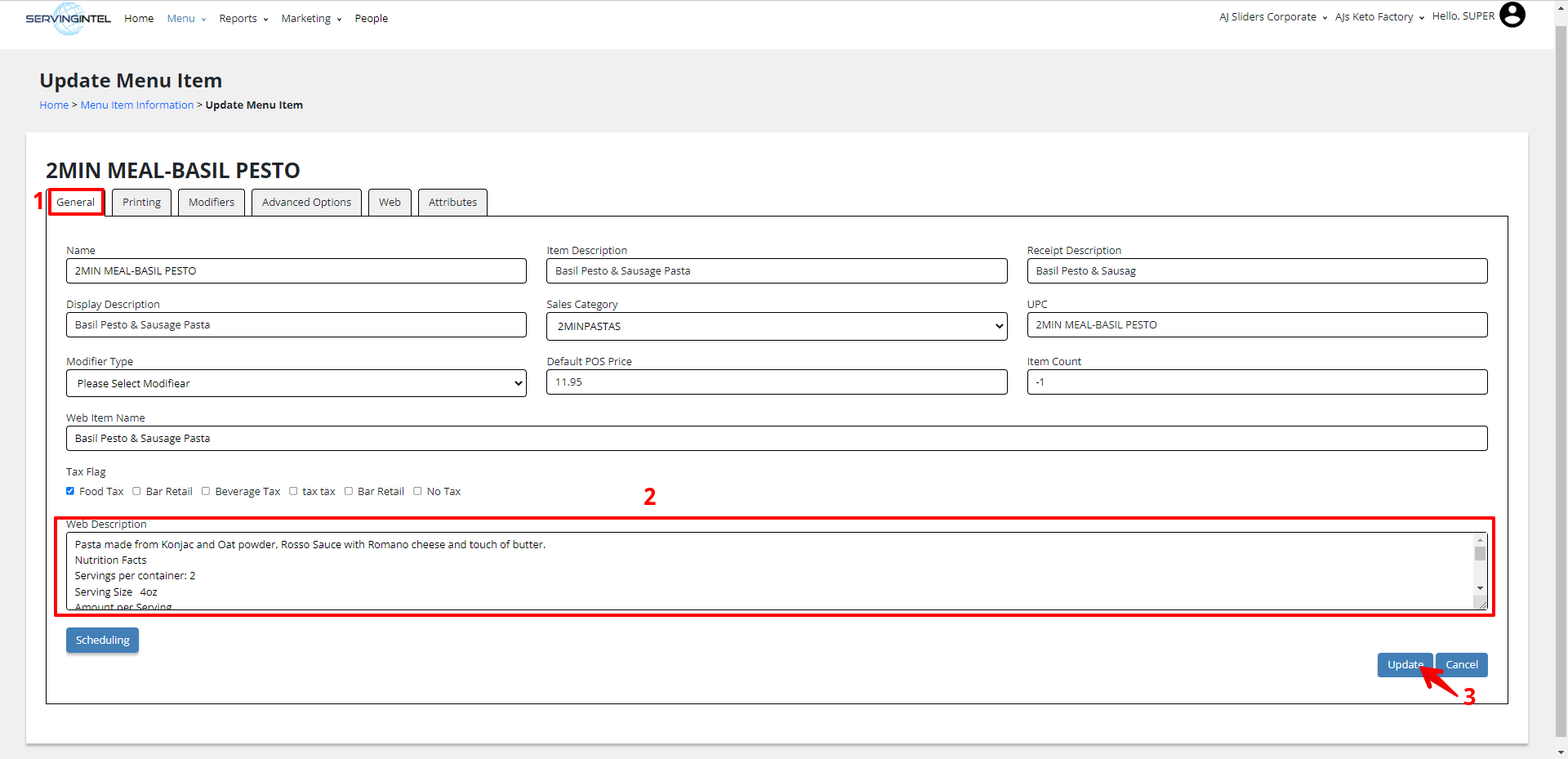Expand the Sales Category dropdown
Image resolution: width=1568 pixels, height=759 pixels.
776,326
